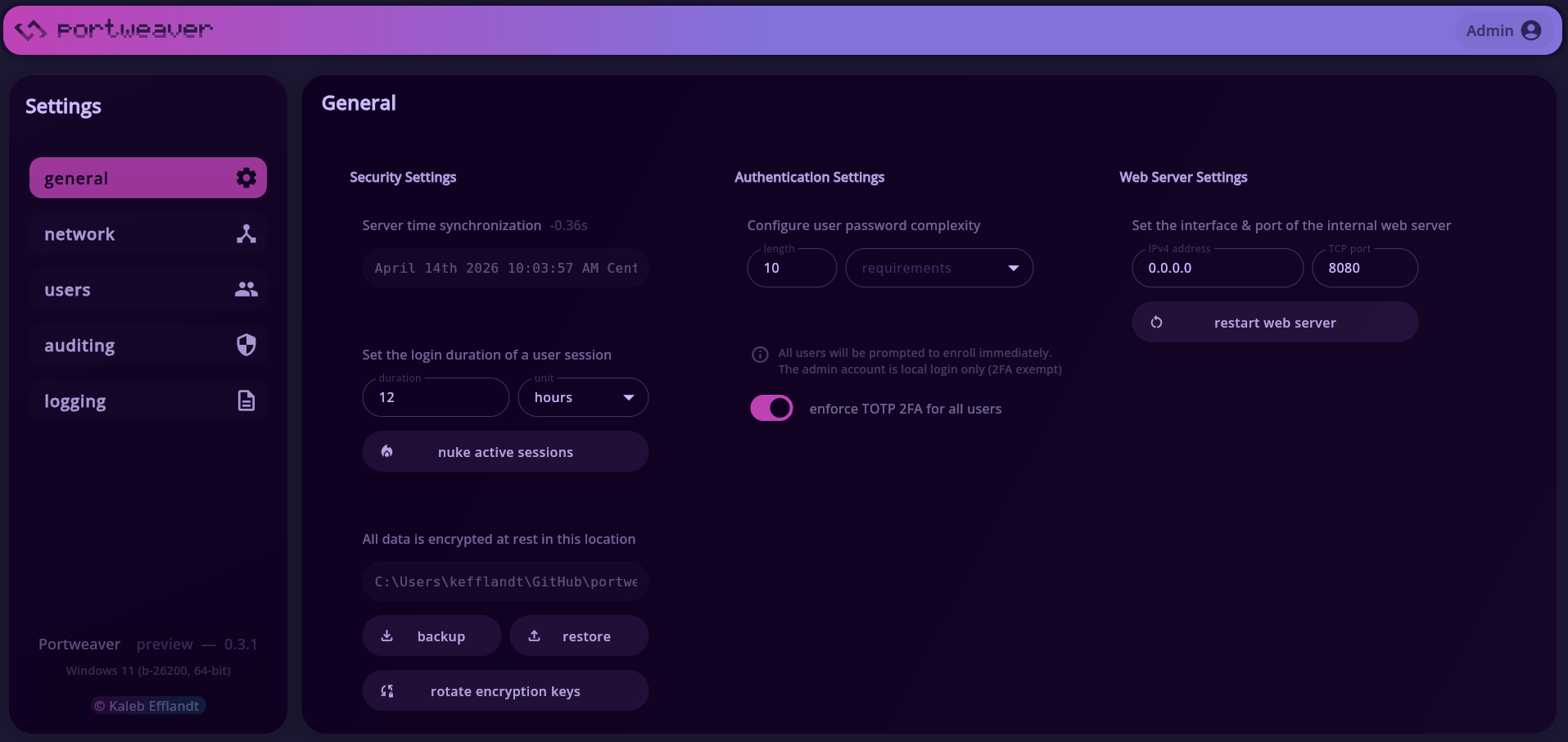The image size is (1568, 742).
Task: Click the auditing shield icon
Action: point(246,345)
